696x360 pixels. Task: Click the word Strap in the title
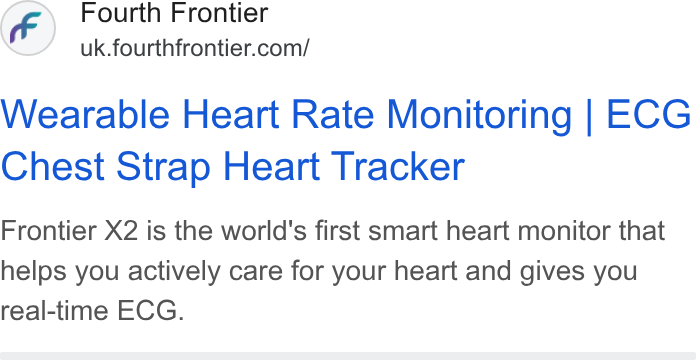tap(163, 169)
